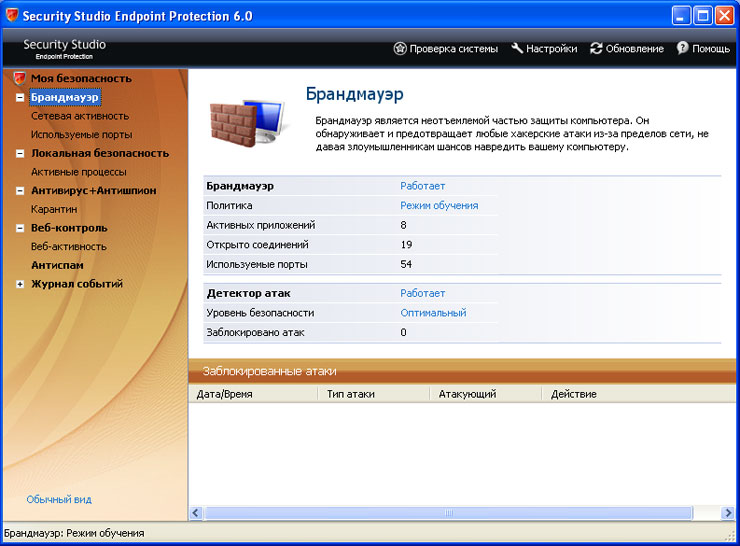Viewport: 740px width, 546px height.
Task: Click Работает link in Брандмауэр row
Action: point(422,186)
